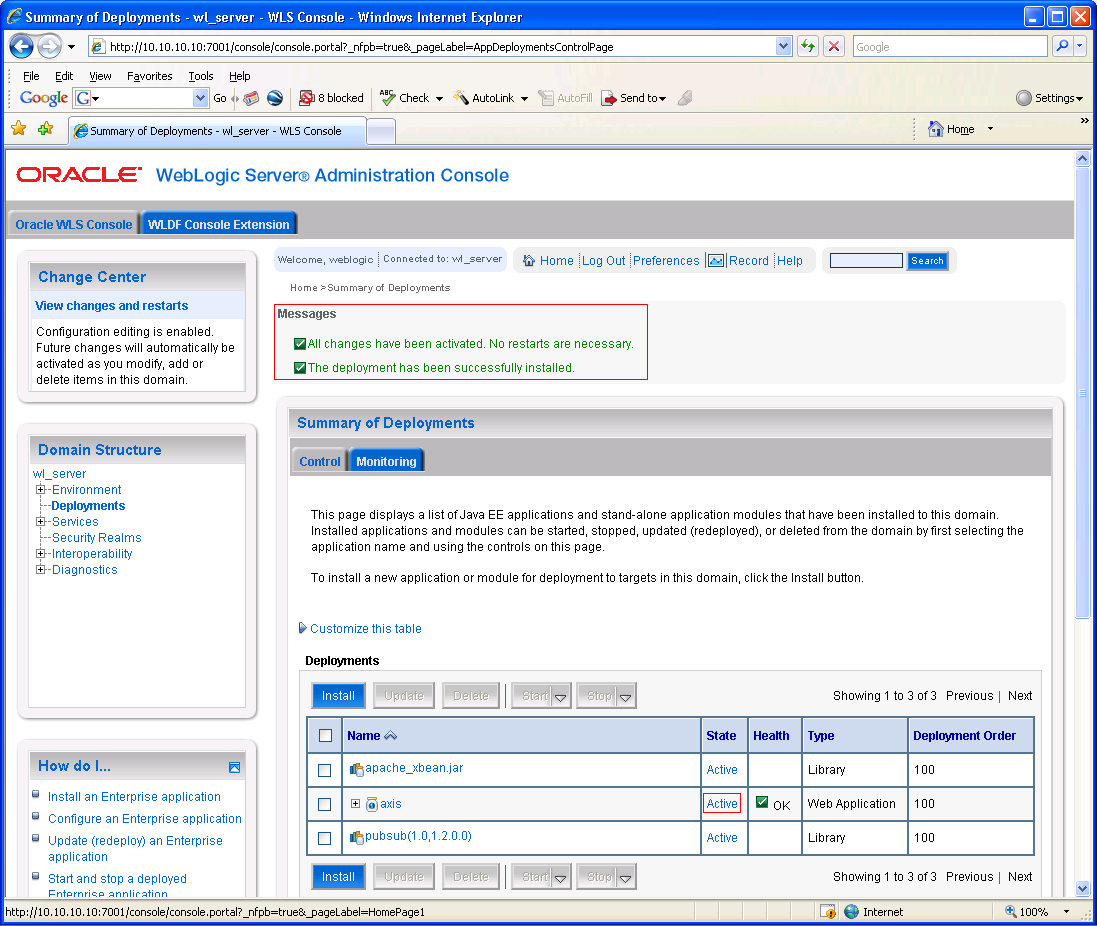
Task: Check the axis deployment row checkbox
Action: (325, 804)
